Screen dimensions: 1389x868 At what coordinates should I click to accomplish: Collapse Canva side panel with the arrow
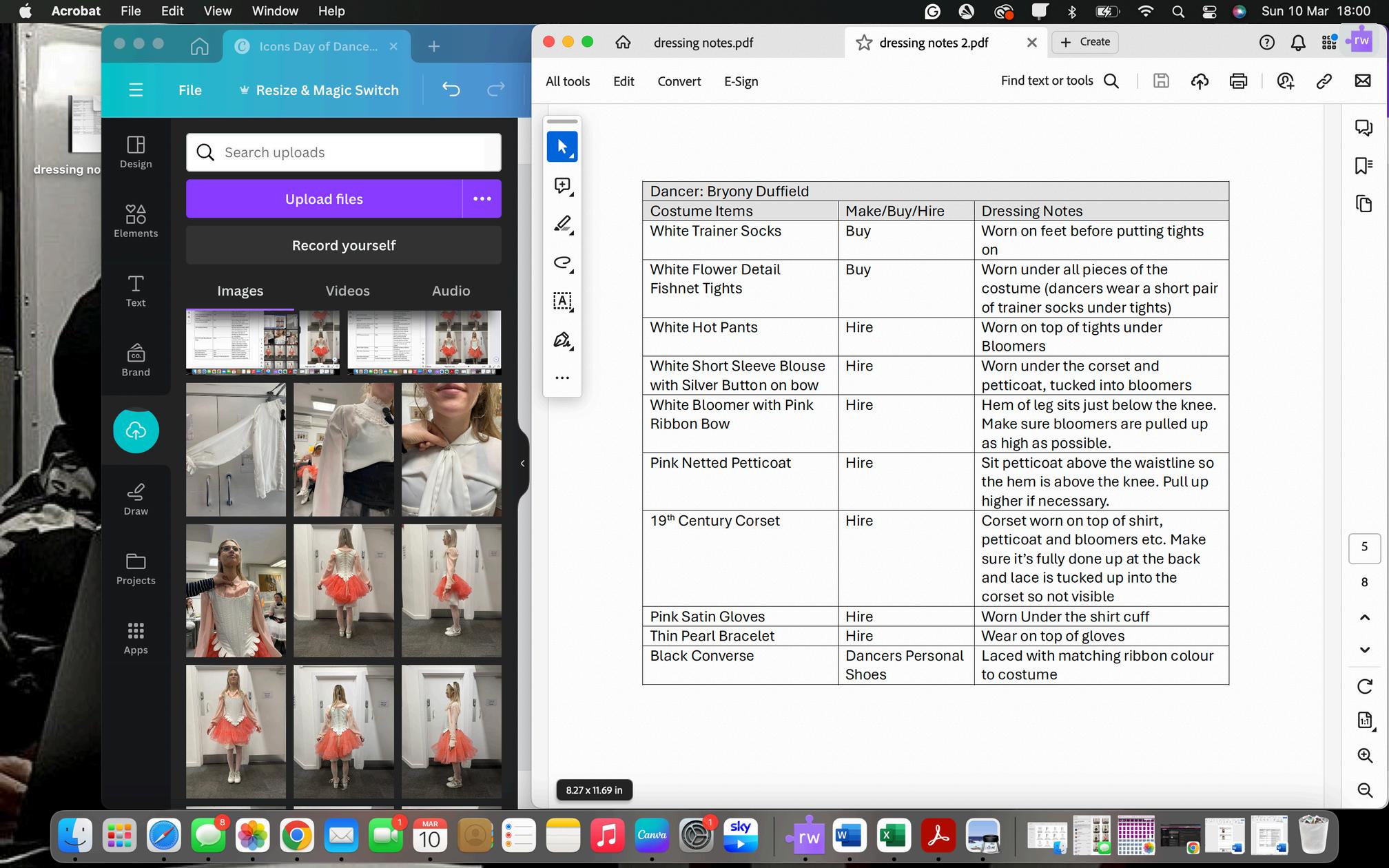[522, 464]
